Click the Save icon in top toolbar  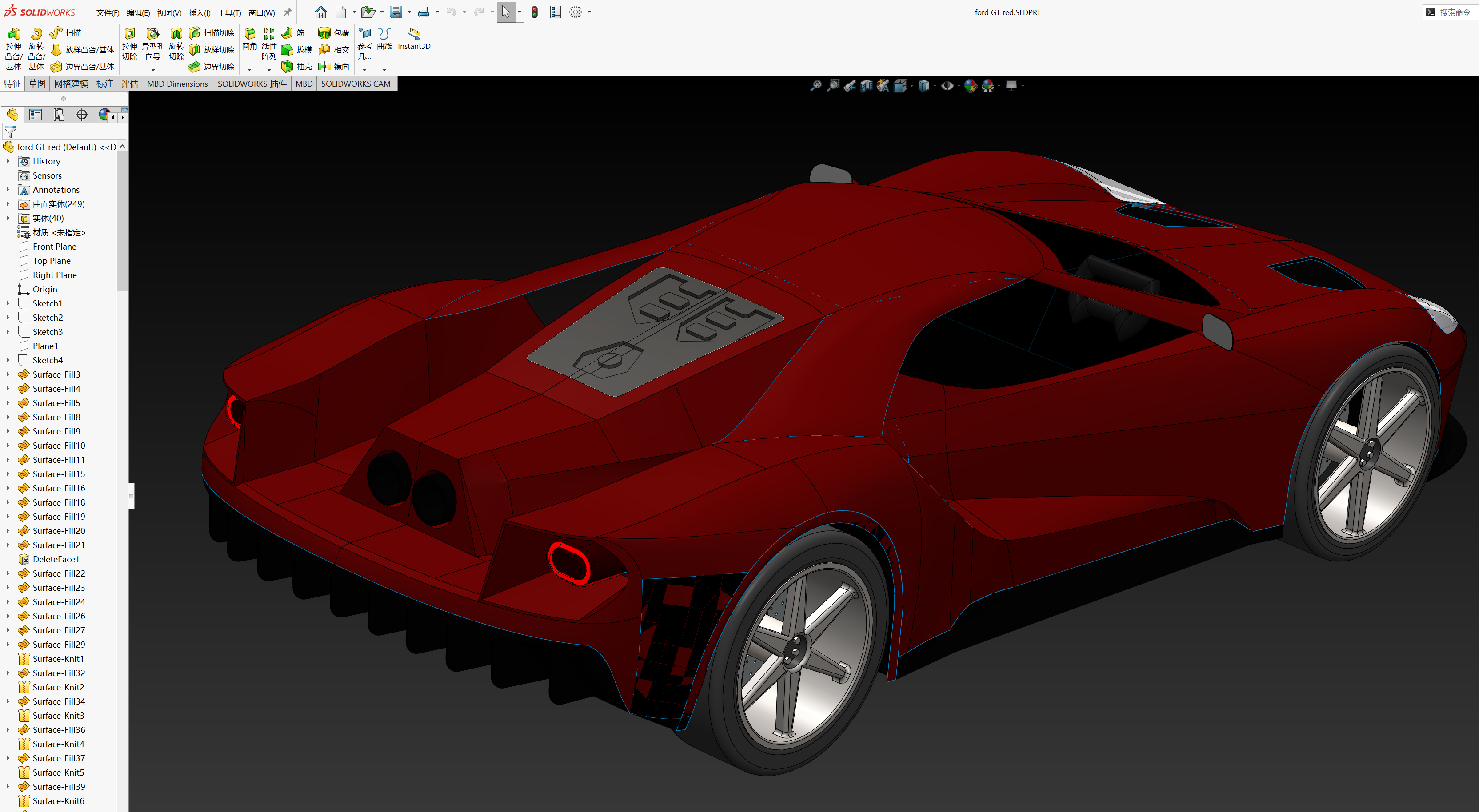pyautogui.click(x=396, y=12)
